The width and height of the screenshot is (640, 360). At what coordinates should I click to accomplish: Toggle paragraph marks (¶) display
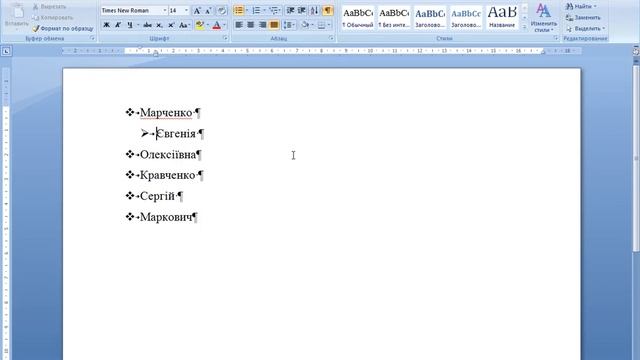pyautogui.click(x=328, y=11)
